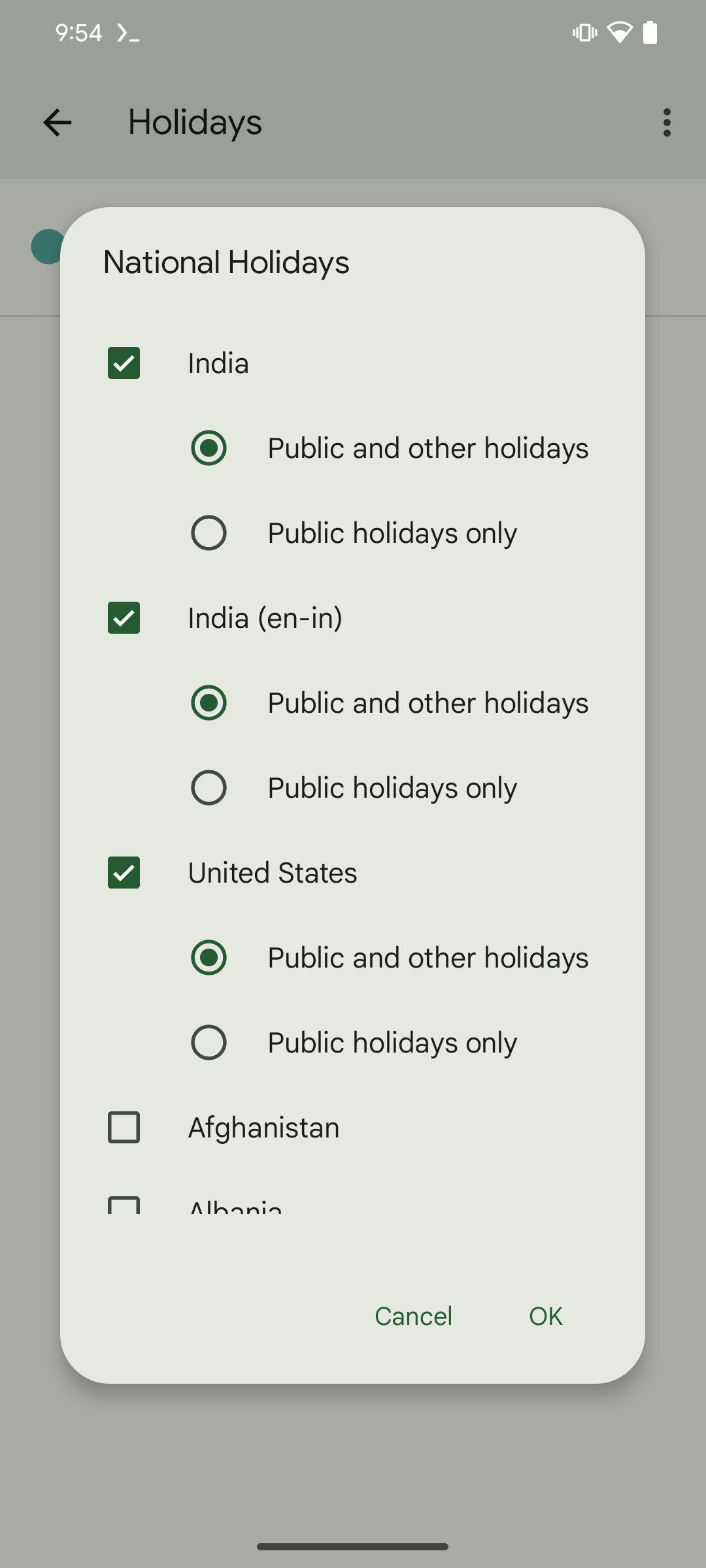Uncheck the India checkbox
706x1568 pixels.
pos(124,363)
